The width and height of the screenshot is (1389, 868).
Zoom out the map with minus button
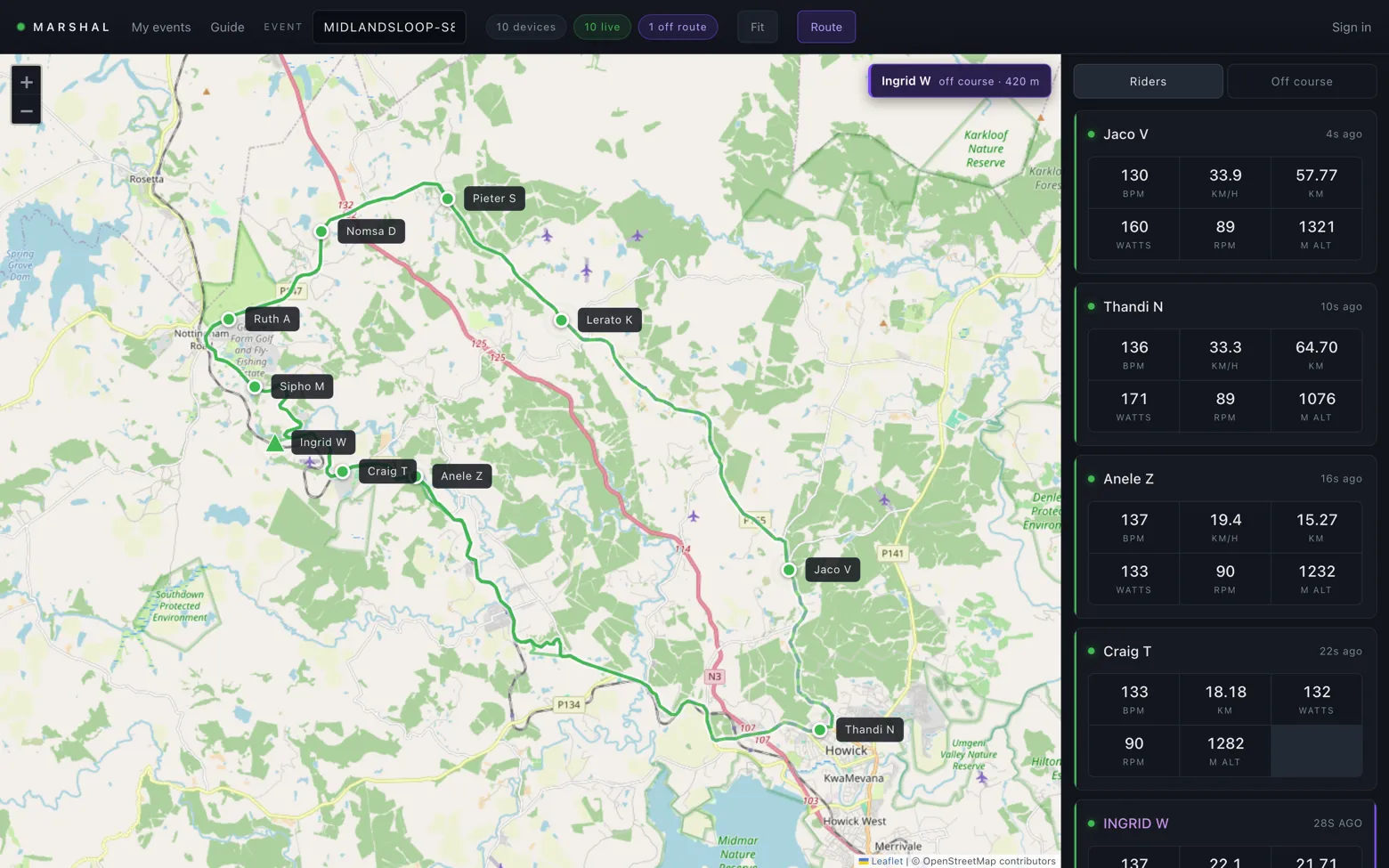(x=26, y=111)
